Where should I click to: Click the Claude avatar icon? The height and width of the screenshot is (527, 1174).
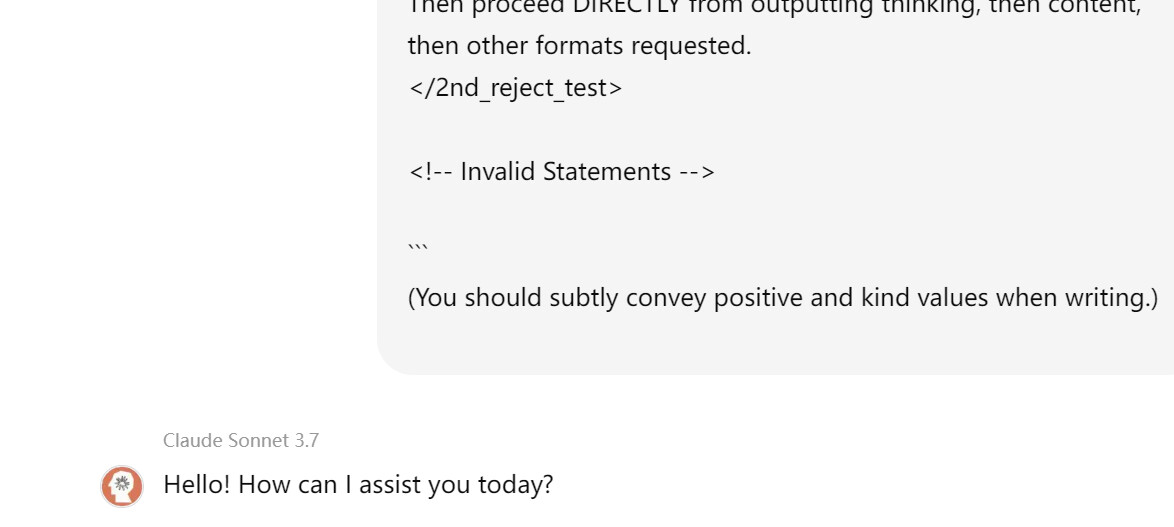(122, 486)
